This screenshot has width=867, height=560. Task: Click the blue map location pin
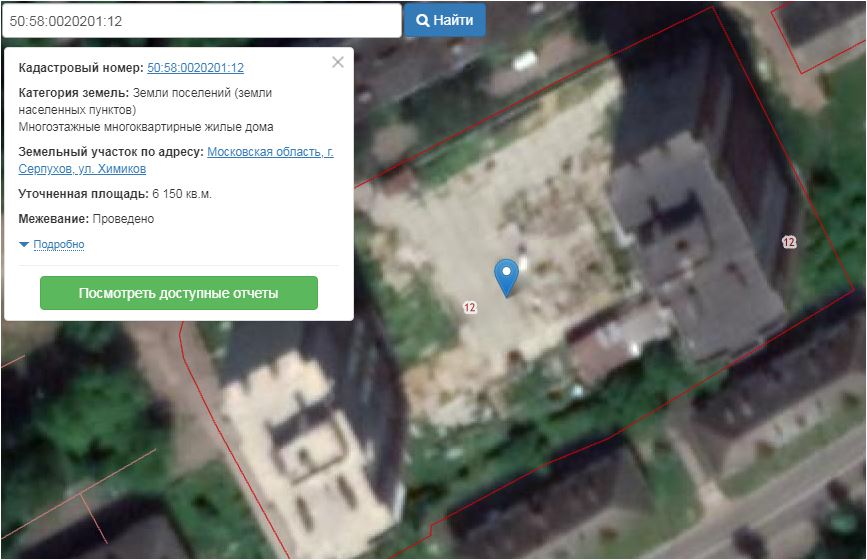coord(506,278)
